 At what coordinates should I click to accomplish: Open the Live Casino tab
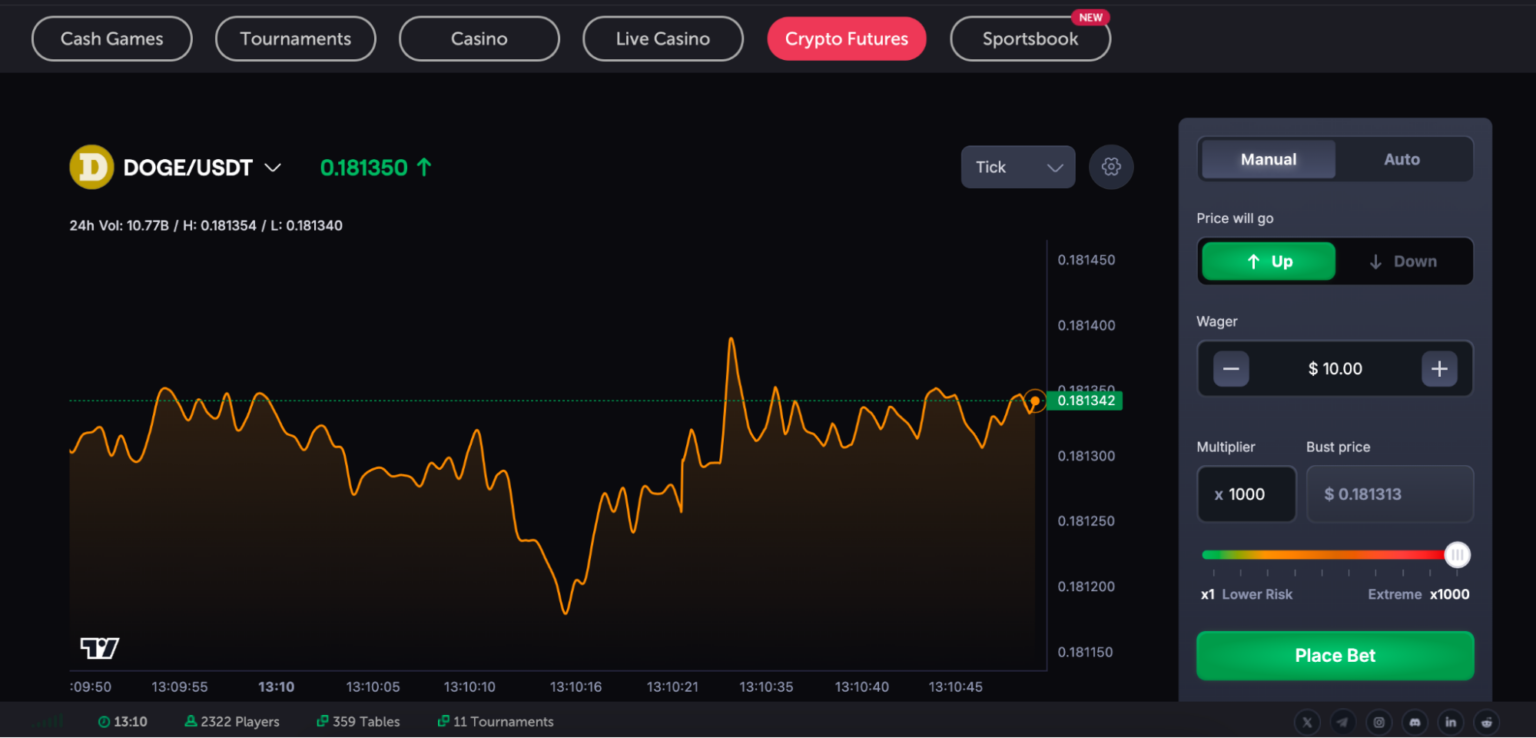pyautogui.click(x=662, y=39)
